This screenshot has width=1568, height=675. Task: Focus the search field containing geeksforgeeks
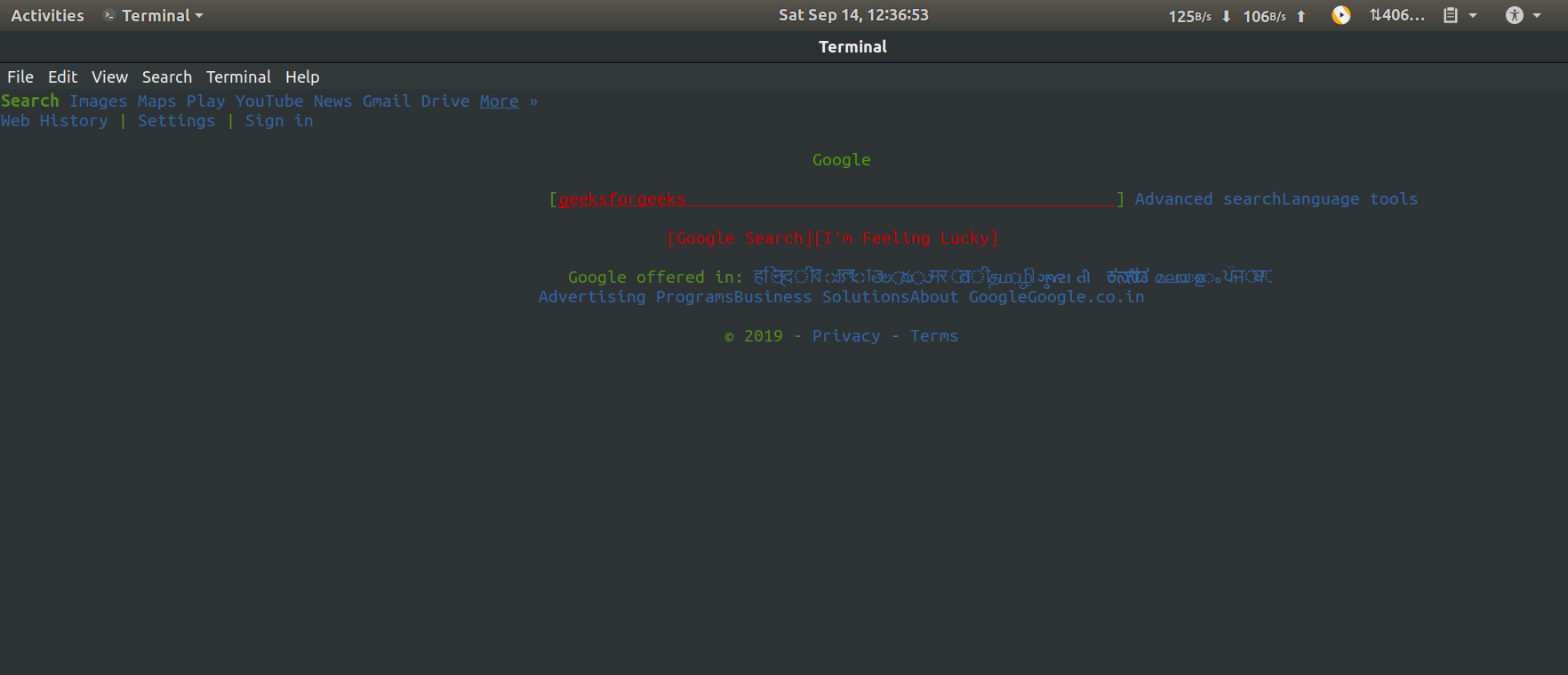point(836,199)
